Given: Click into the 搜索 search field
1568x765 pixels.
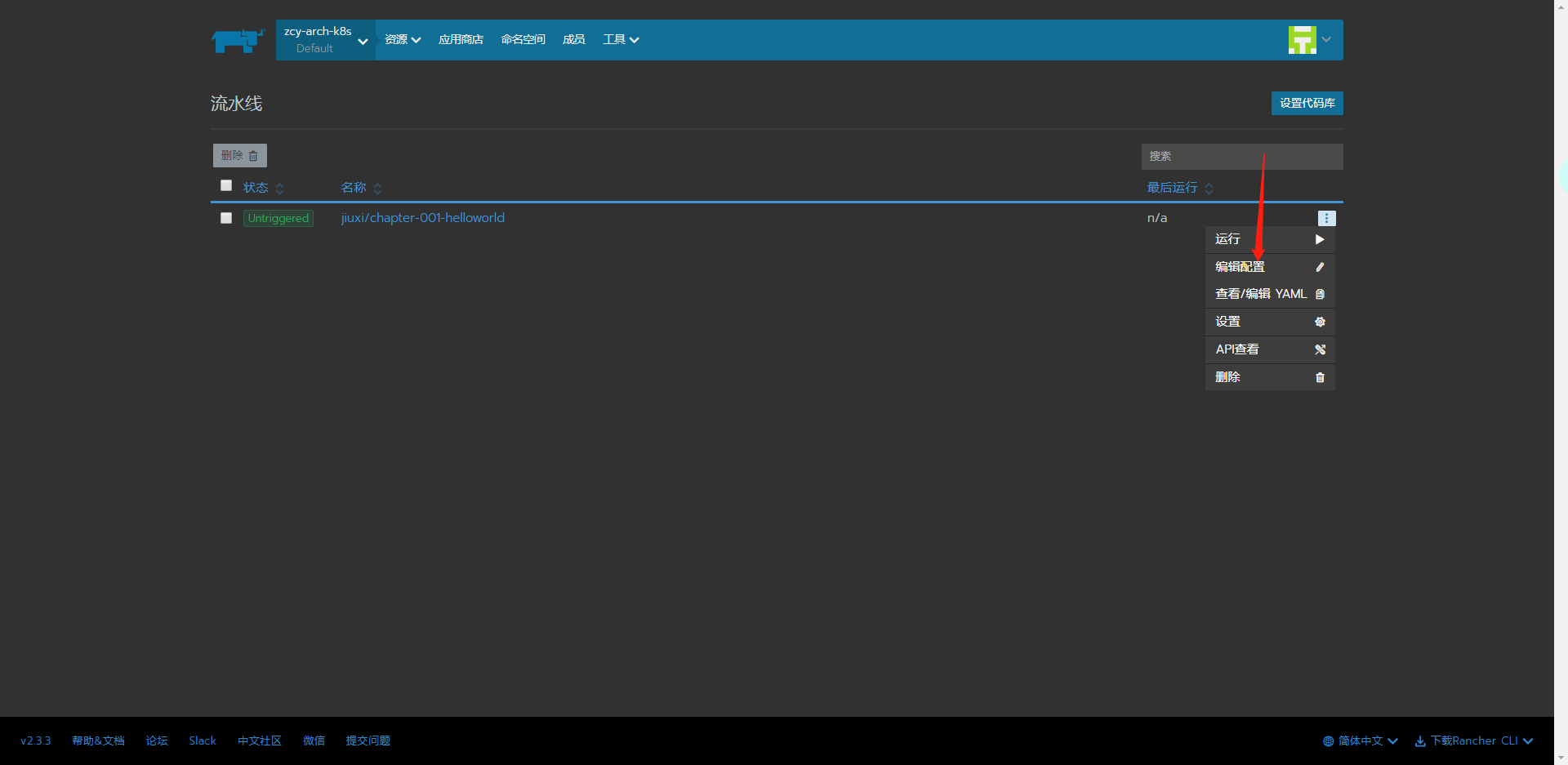Looking at the screenshot, I should pos(1242,157).
